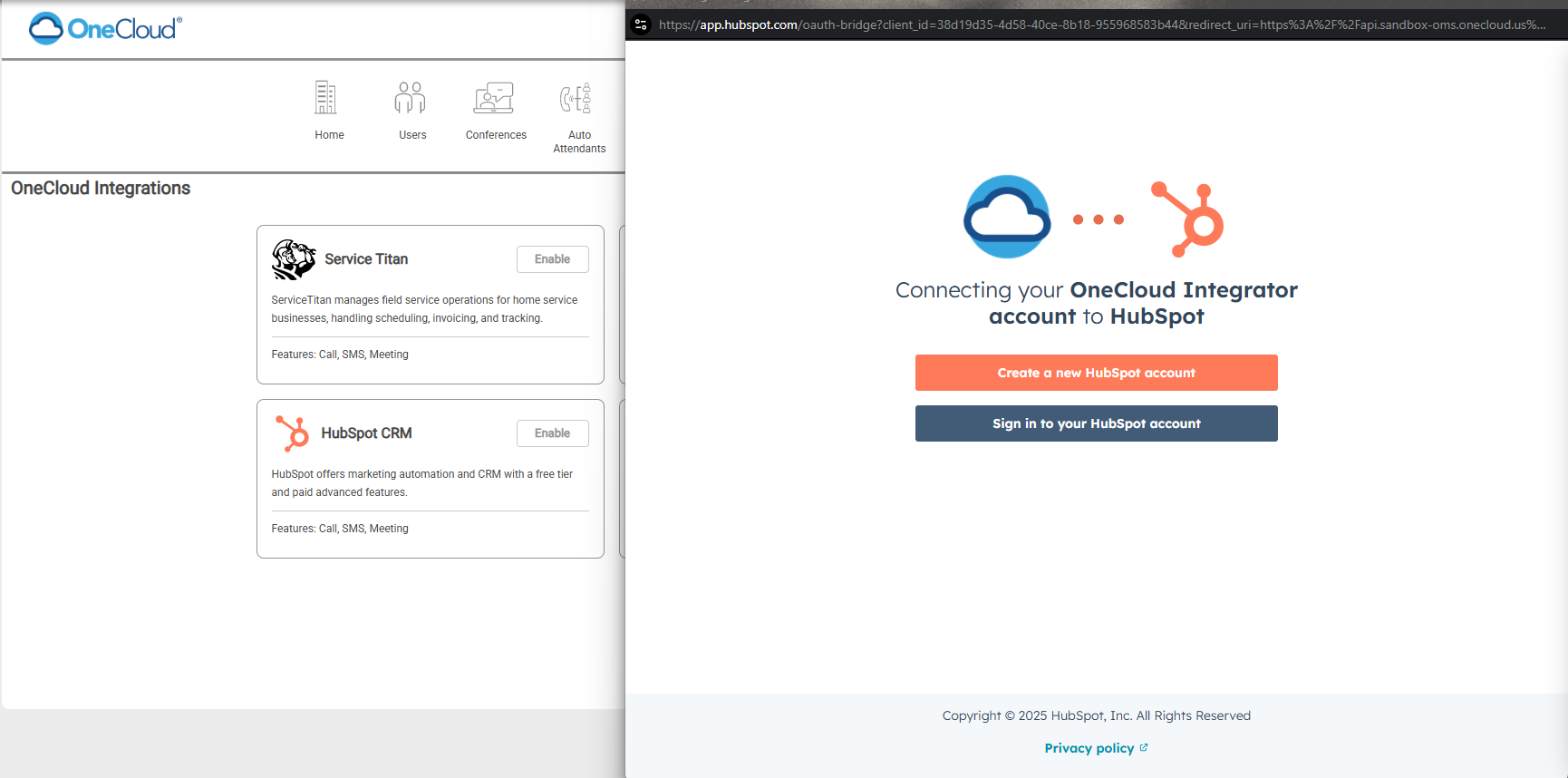The height and width of the screenshot is (778, 1568).
Task: Click the OneCloud Integrations heading
Action: coord(101,189)
